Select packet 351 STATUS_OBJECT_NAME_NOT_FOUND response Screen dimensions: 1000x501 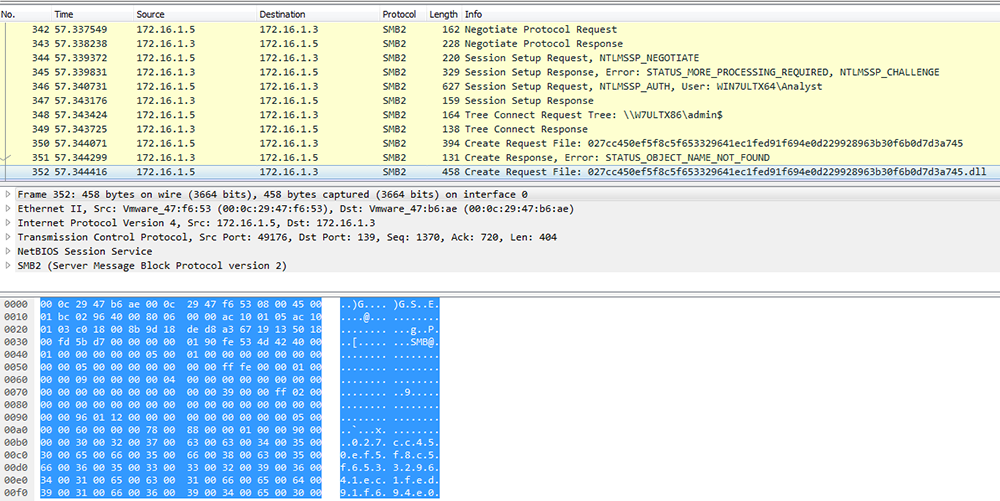point(500,157)
